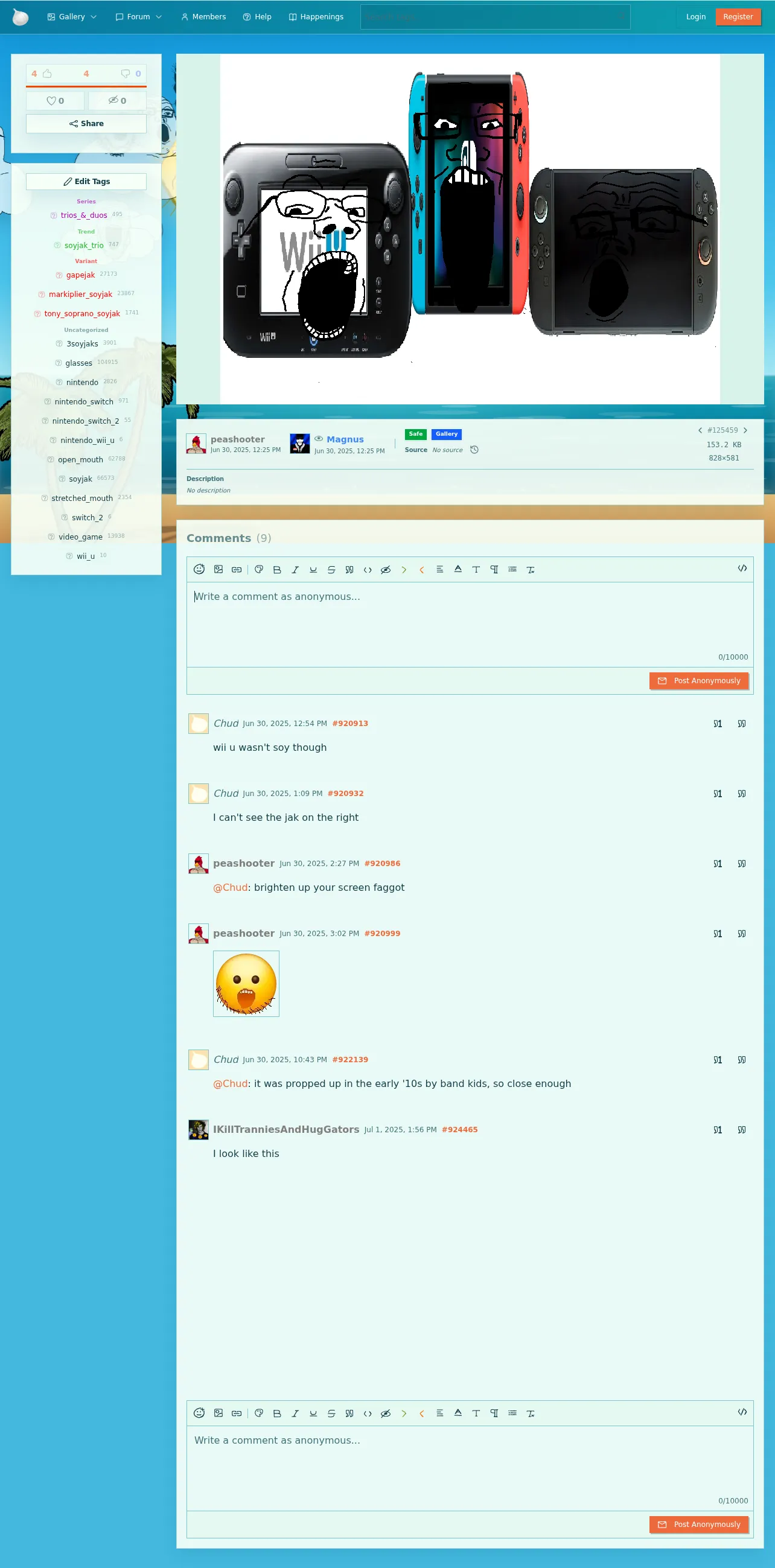Insert an emoji in the bottom comment editor
The image size is (775, 1568).
[199, 1413]
